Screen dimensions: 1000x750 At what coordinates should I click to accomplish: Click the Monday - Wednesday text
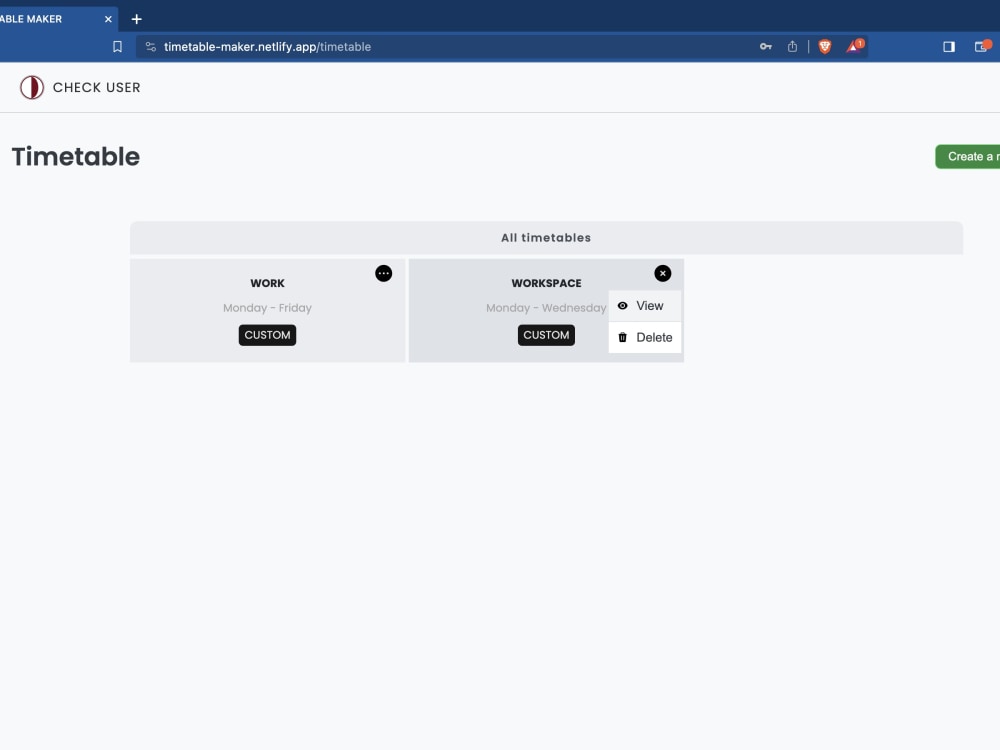click(x=546, y=308)
